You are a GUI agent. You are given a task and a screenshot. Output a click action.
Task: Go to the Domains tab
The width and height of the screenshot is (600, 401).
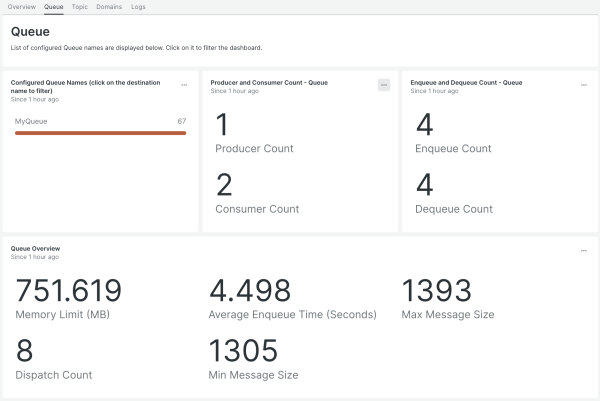tap(109, 7)
